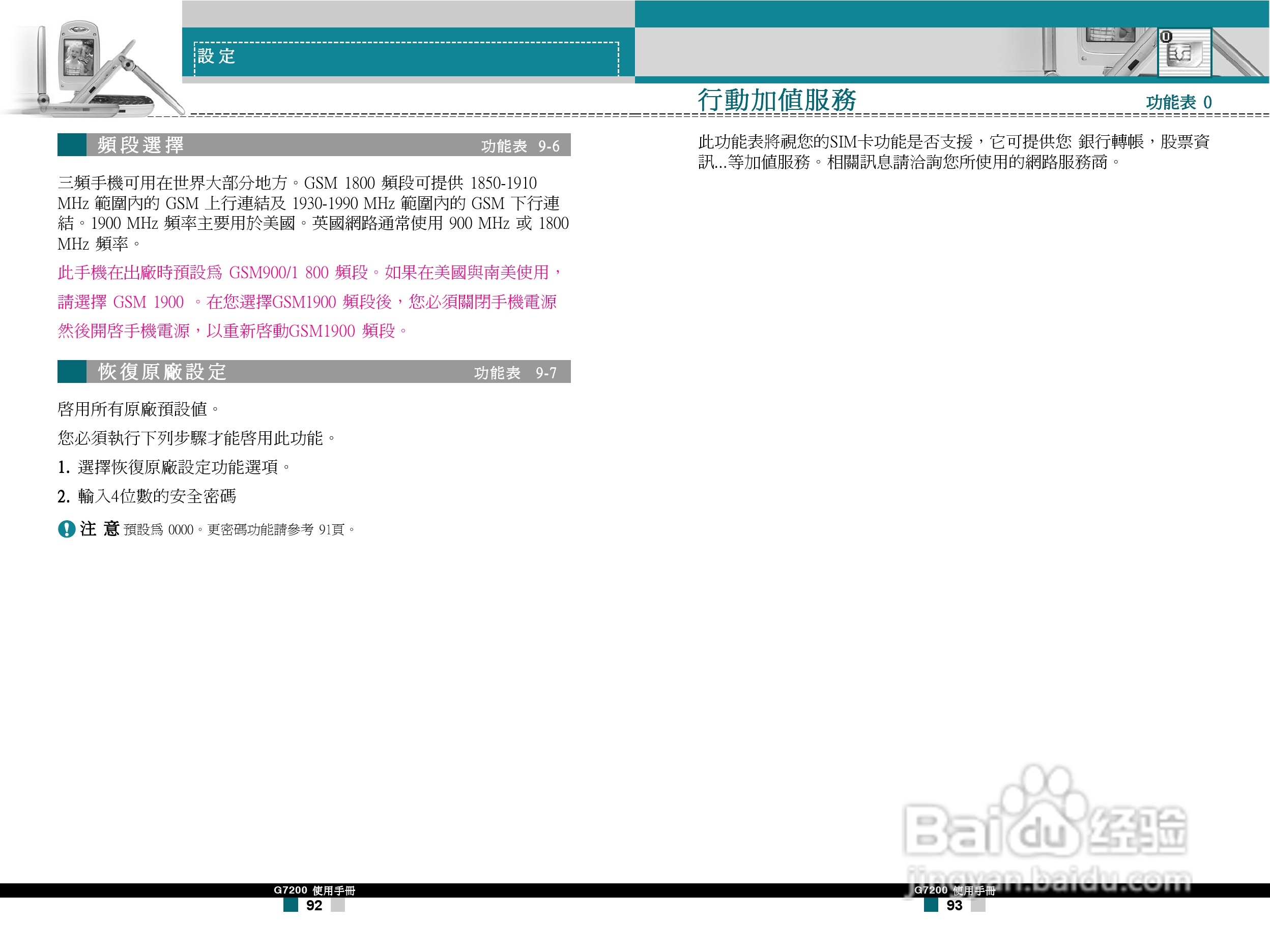Select the 行動加值服務 page title
Image resolution: width=1270 pixels, height=952 pixels.
(x=778, y=98)
